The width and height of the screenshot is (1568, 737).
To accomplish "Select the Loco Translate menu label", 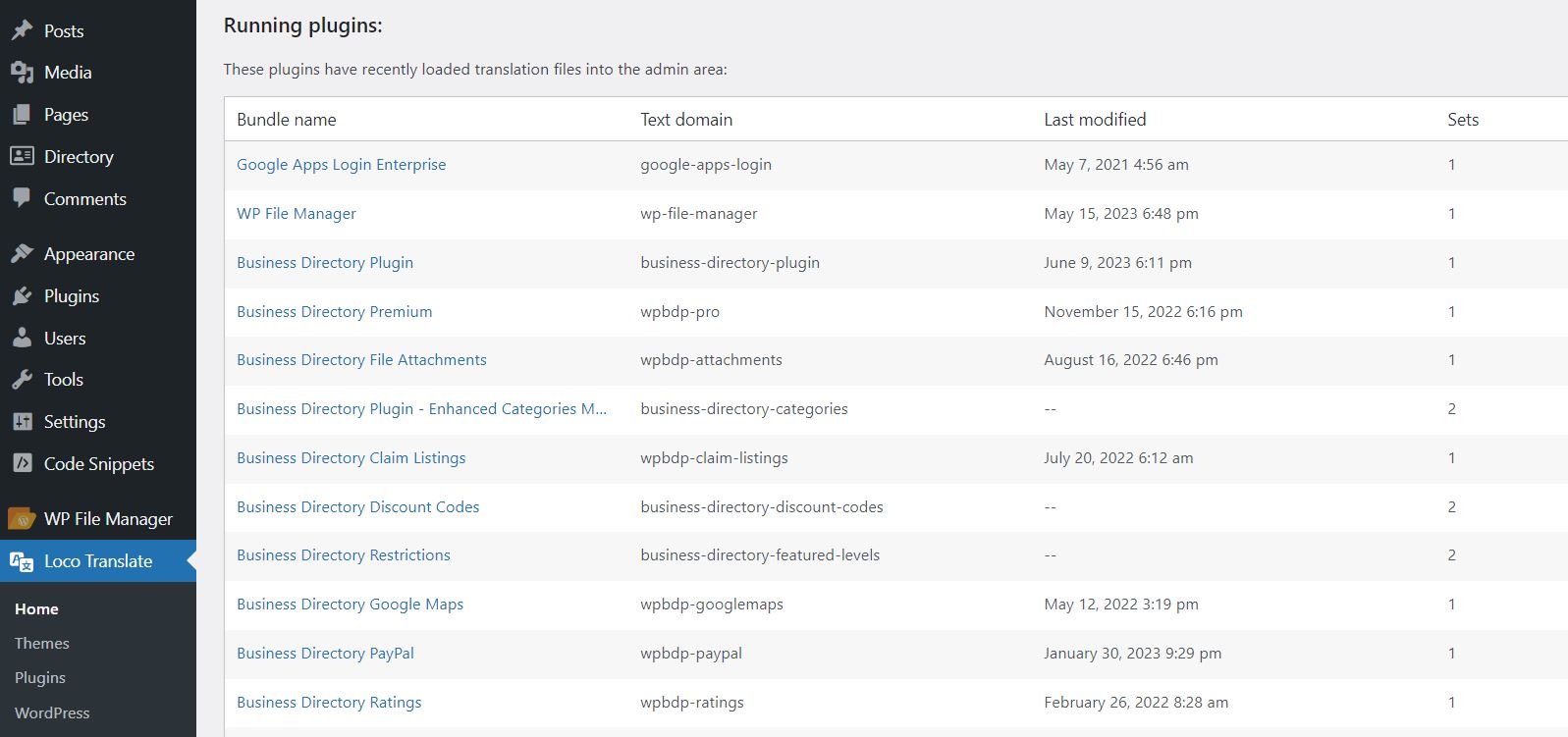I will (98, 561).
